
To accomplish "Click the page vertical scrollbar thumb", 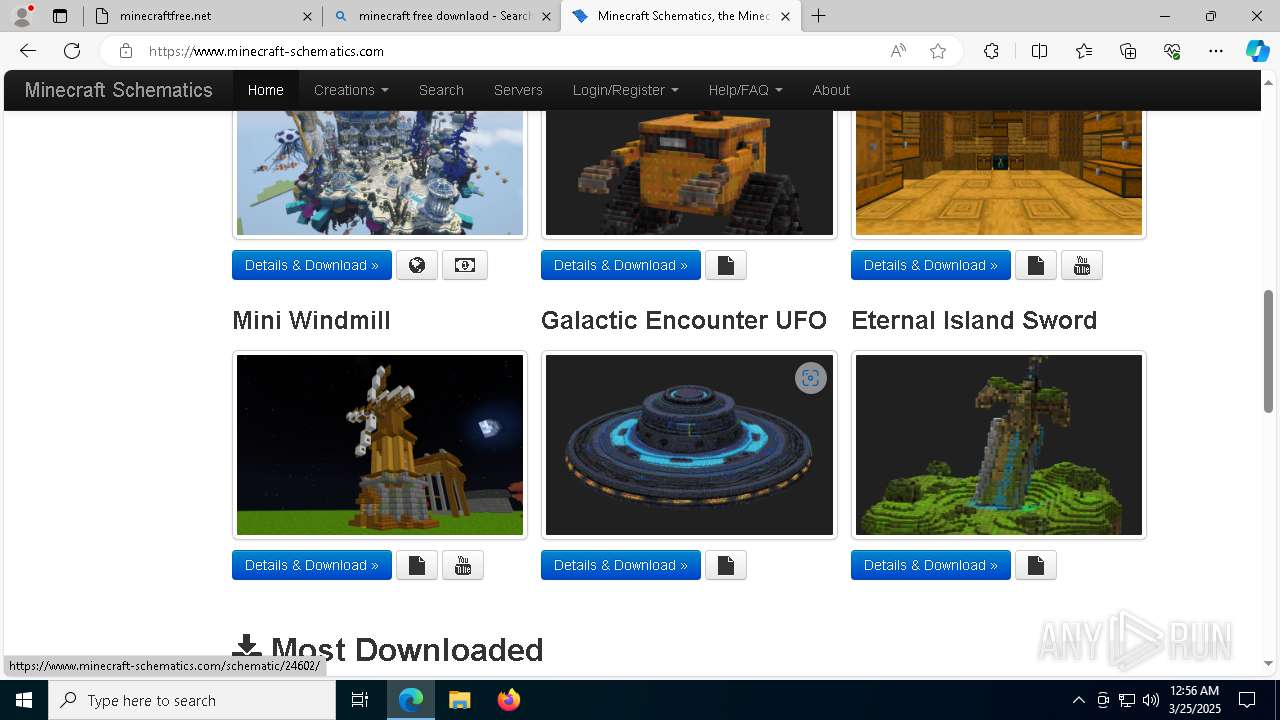I will pyautogui.click(x=1269, y=350).
